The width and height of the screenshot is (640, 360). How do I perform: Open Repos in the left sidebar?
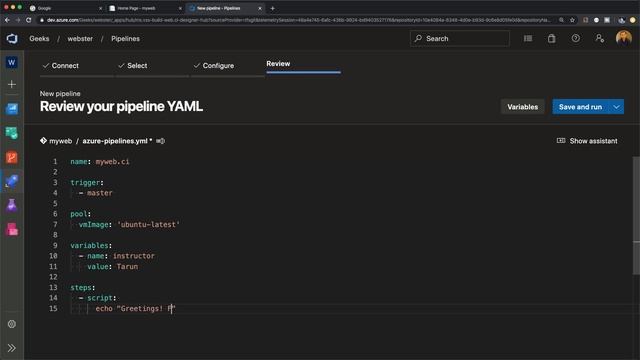[12, 158]
